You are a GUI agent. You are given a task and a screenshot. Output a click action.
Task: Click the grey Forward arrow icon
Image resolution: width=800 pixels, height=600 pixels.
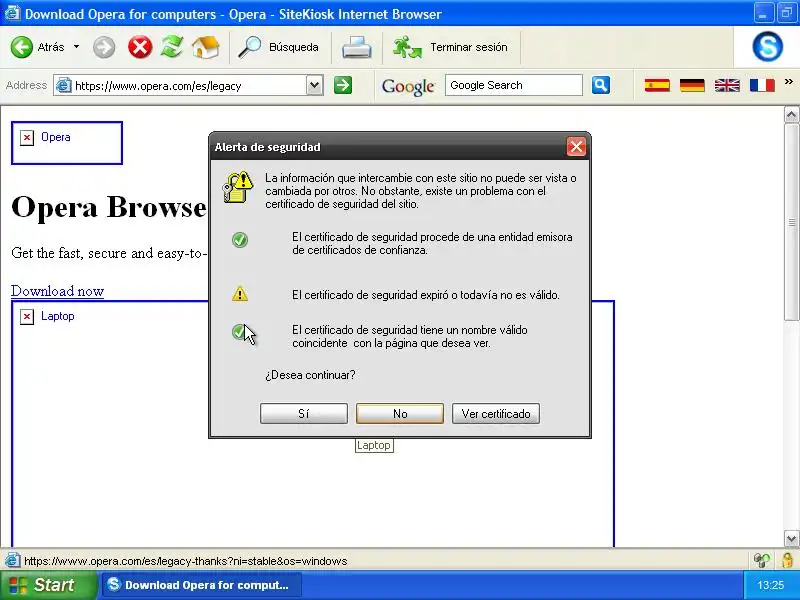[104, 47]
